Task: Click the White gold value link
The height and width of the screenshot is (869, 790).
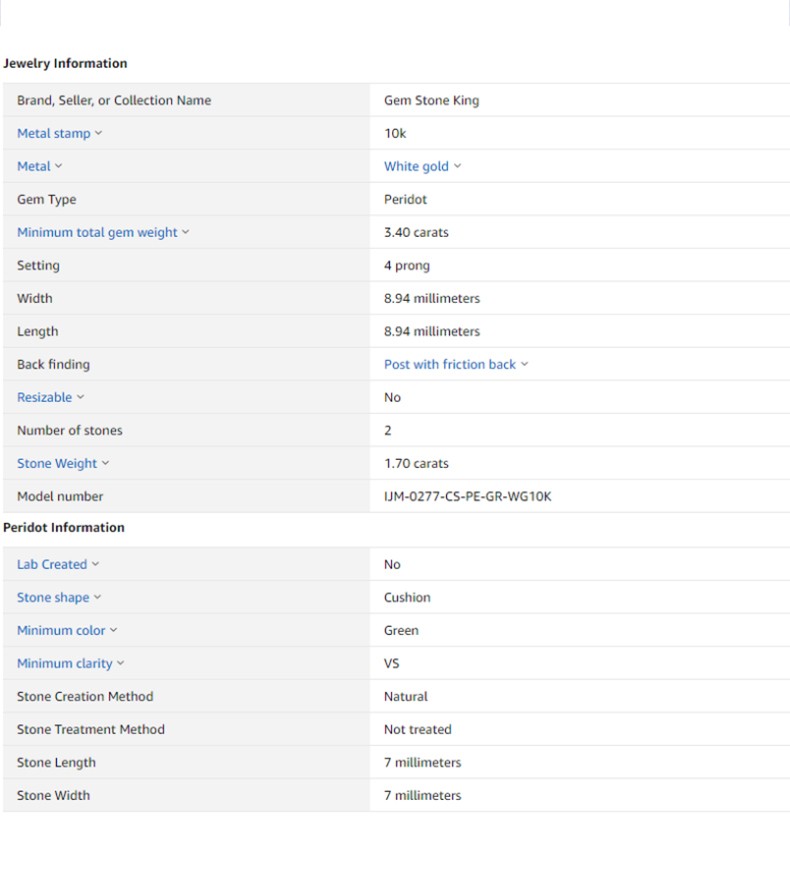Action: pos(422,166)
